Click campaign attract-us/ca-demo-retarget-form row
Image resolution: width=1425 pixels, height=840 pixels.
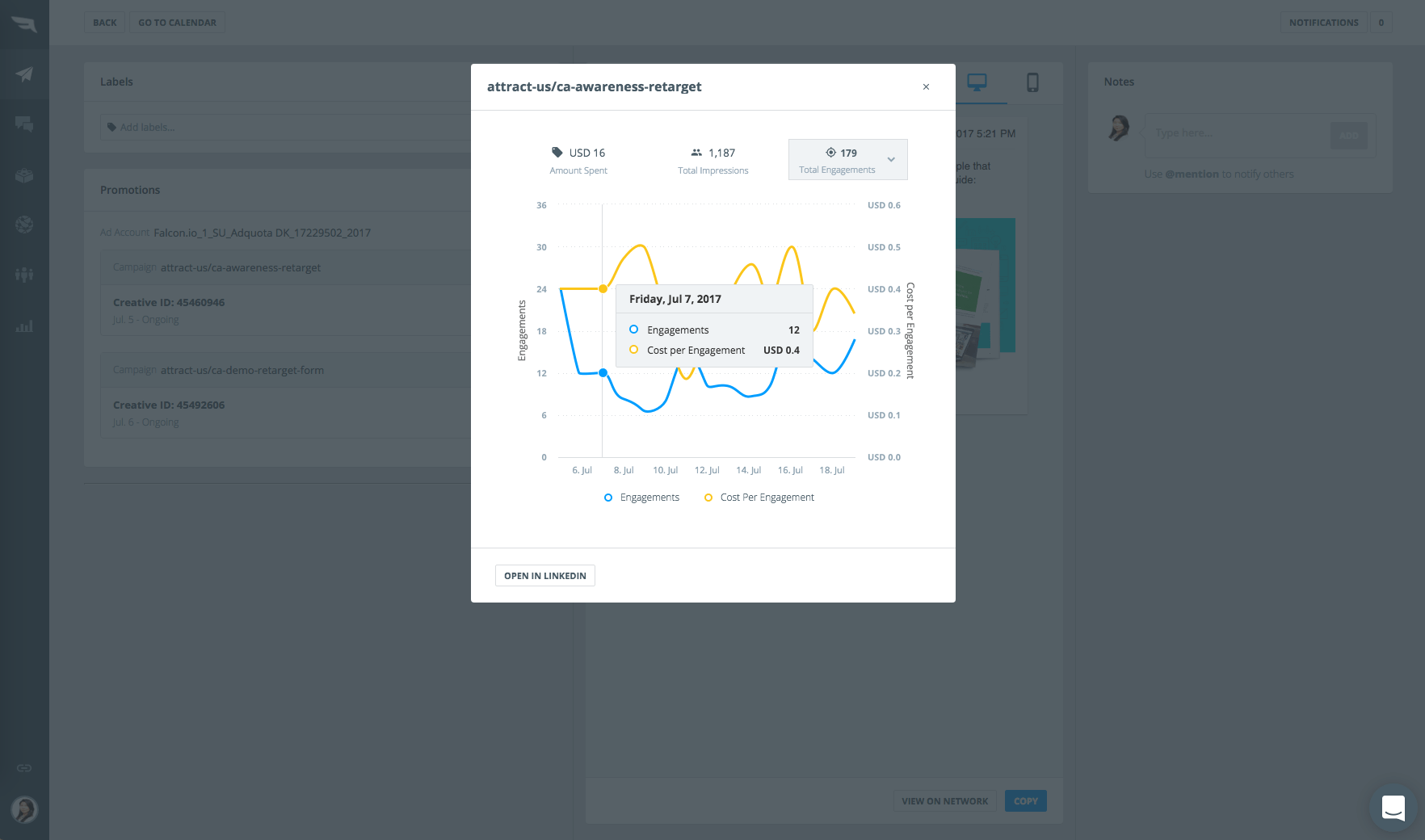[286, 370]
